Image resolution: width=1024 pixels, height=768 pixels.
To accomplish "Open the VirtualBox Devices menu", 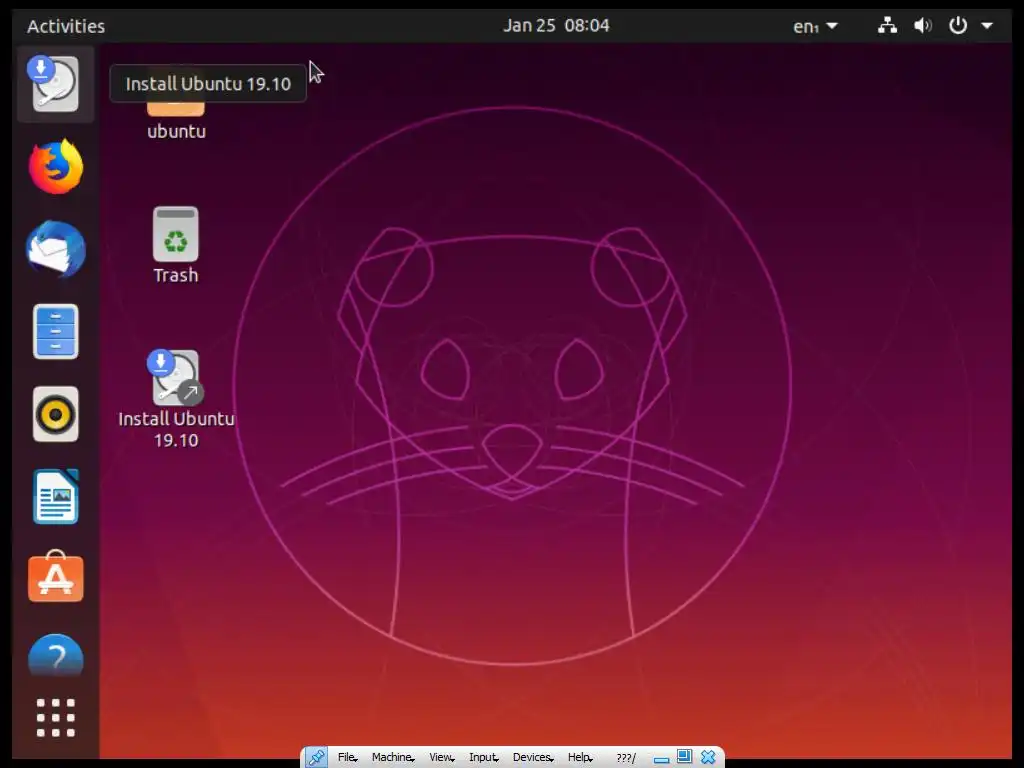I will [x=533, y=757].
